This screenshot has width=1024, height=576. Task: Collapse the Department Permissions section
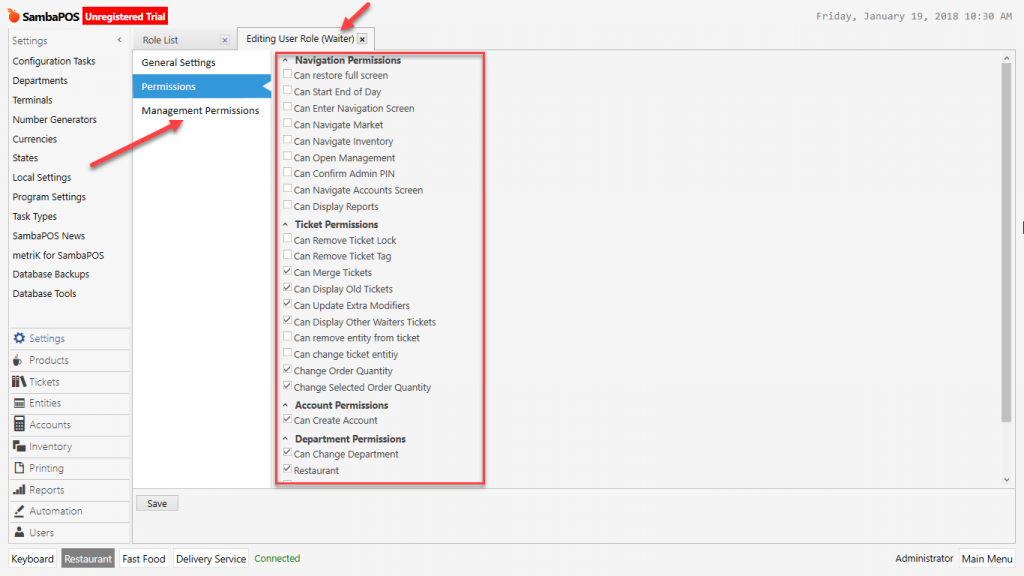click(285, 438)
